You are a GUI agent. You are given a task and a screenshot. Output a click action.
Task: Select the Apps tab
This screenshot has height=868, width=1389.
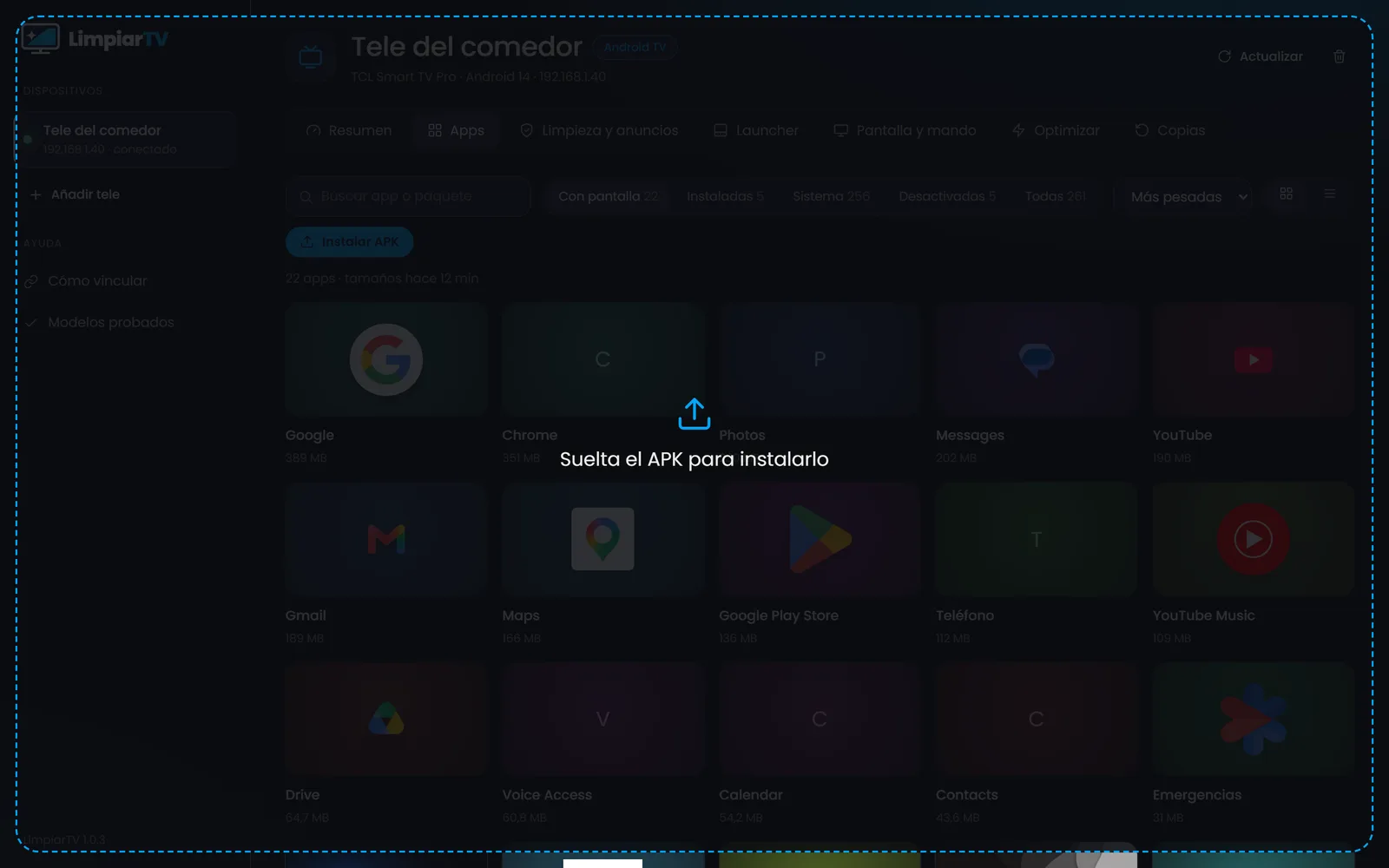tap(456, 130)
